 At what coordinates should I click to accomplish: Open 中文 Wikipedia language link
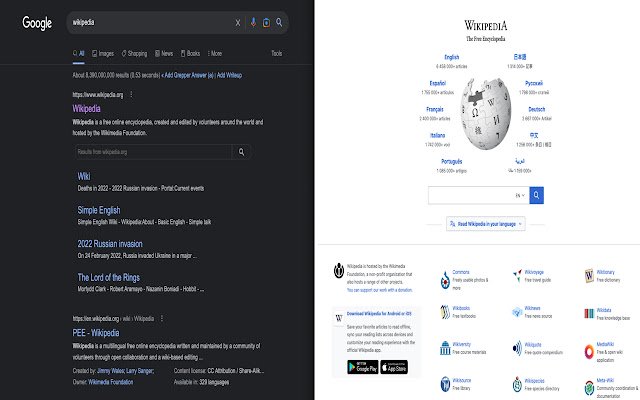[x=534, y=136]
